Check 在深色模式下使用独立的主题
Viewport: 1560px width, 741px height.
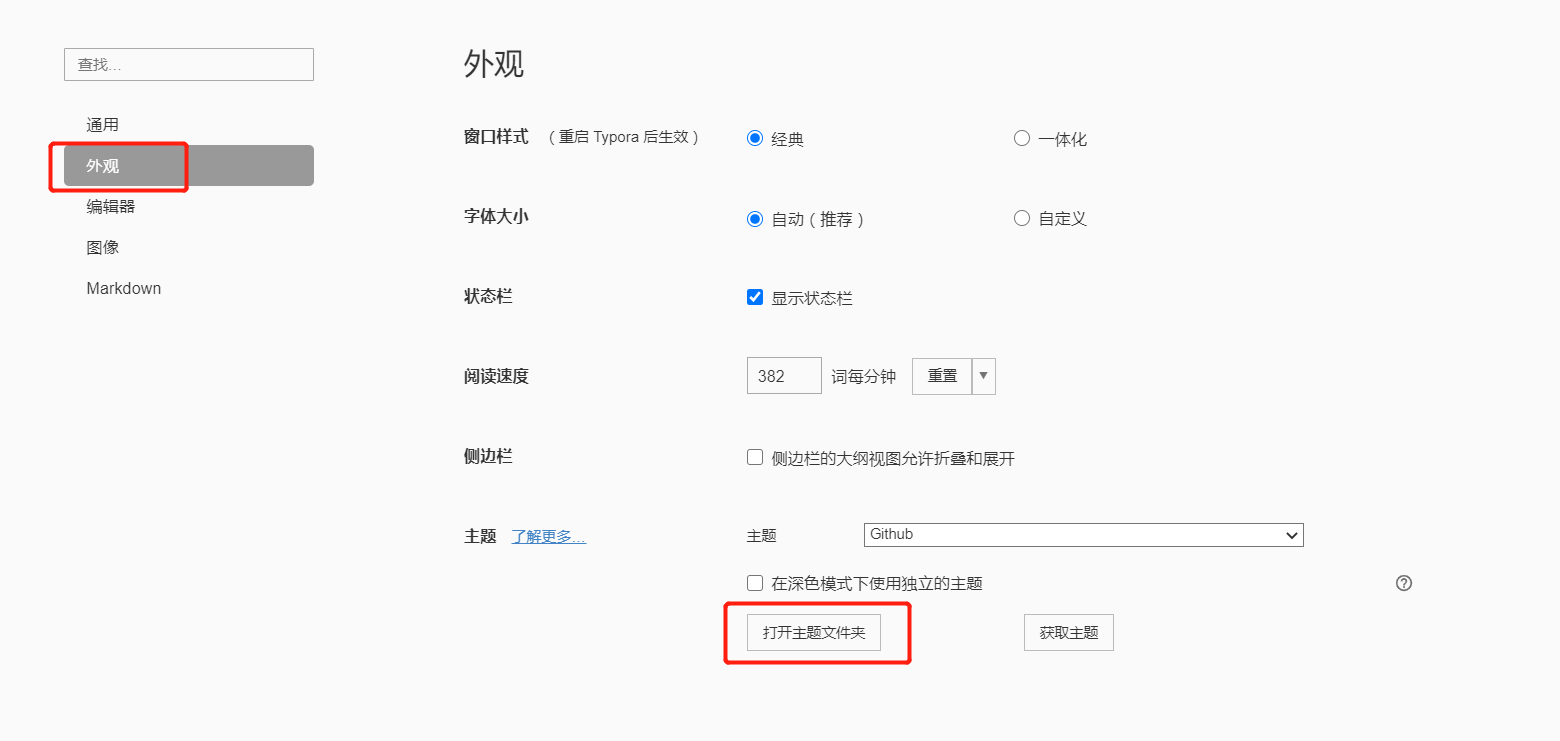[x=755, y=583]
